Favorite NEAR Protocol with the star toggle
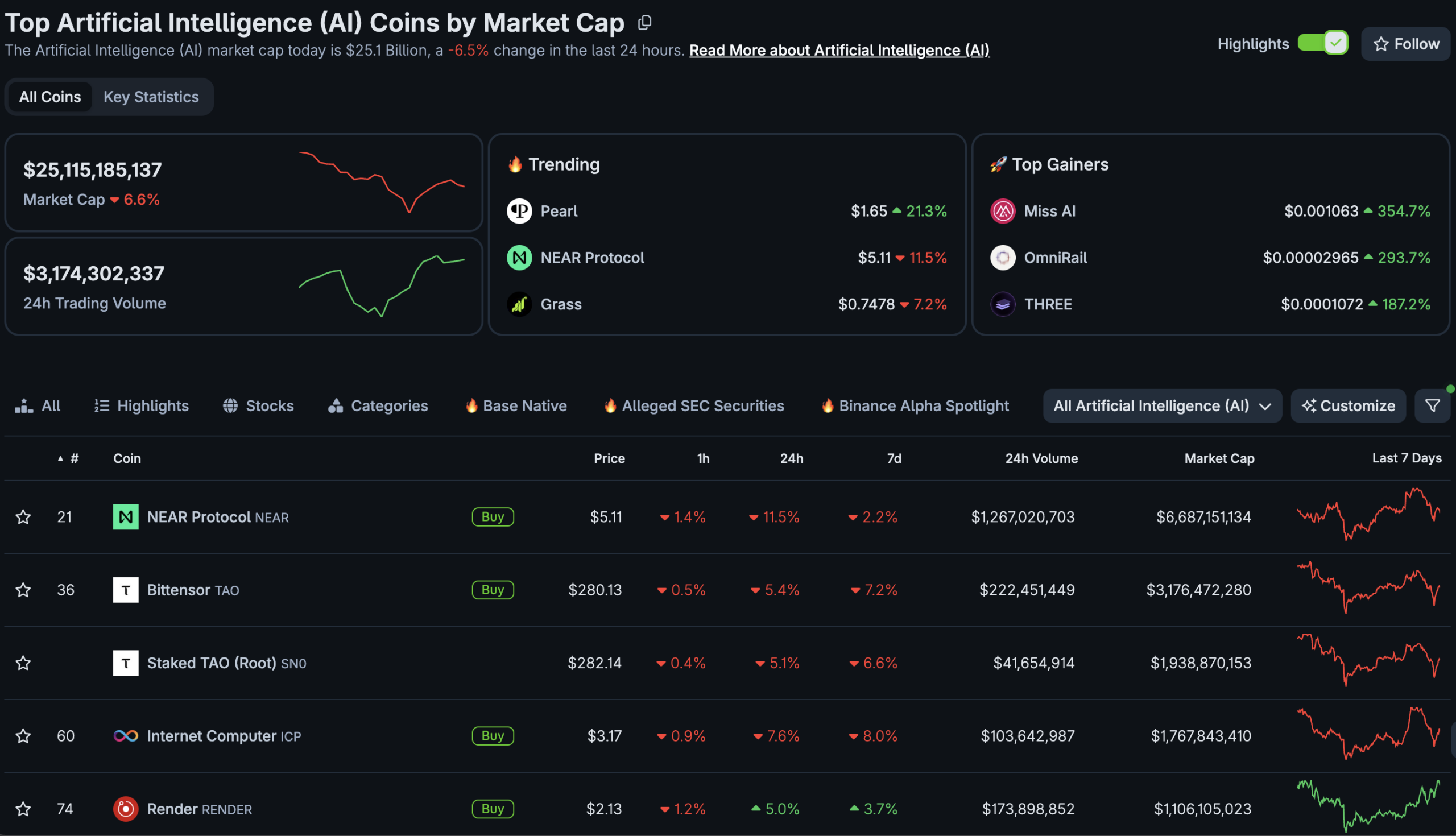The width and height of the screenshot is (1456, 836). [23, 517]
